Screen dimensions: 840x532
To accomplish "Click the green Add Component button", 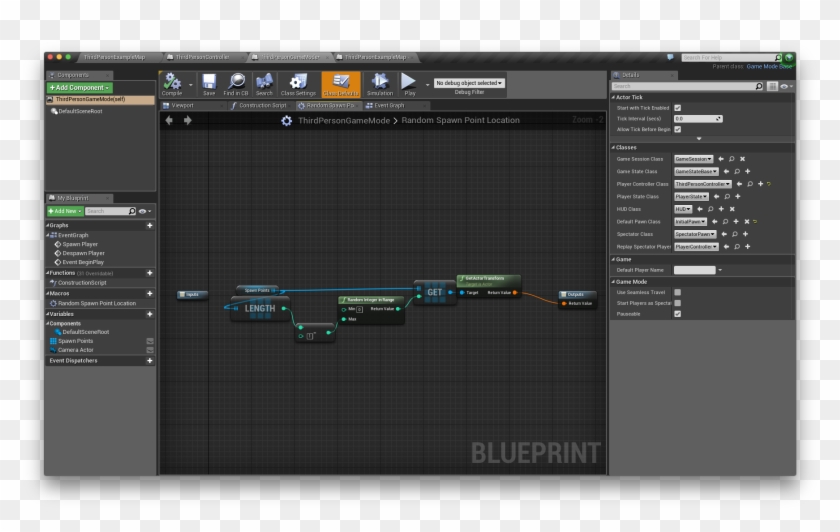I will pos(80,88).
